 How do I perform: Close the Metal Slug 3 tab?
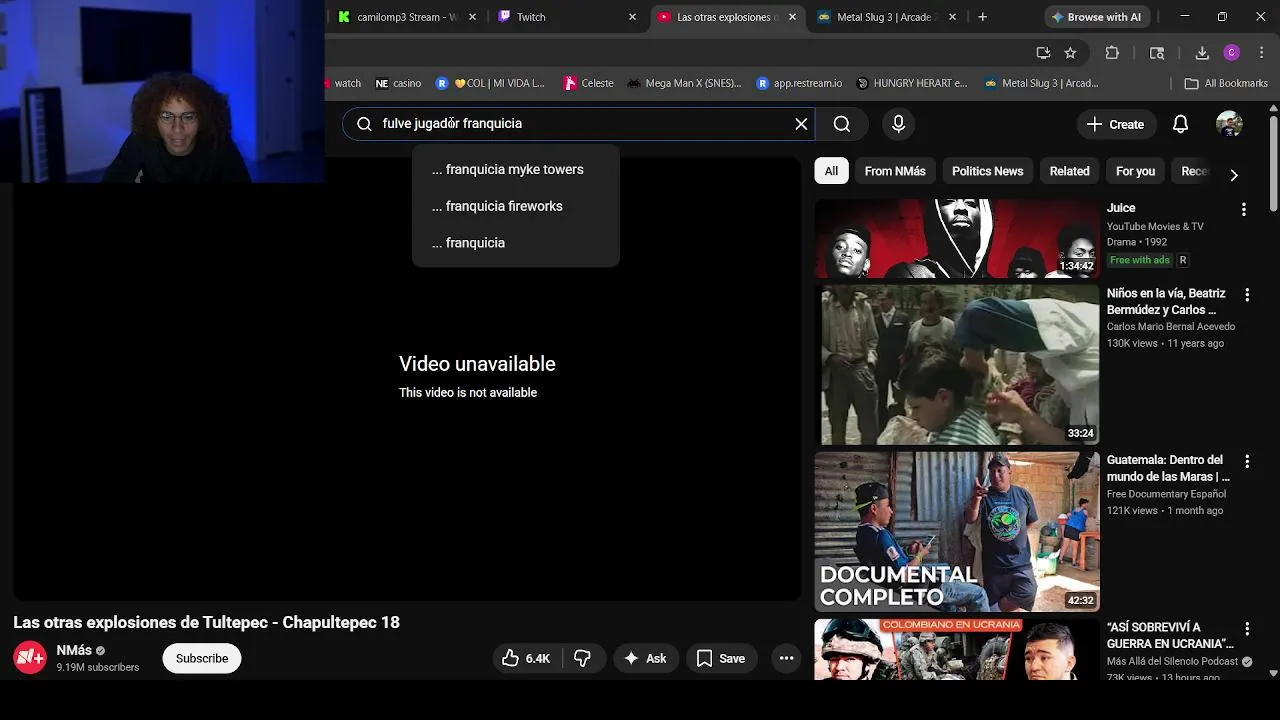point(952,17)
